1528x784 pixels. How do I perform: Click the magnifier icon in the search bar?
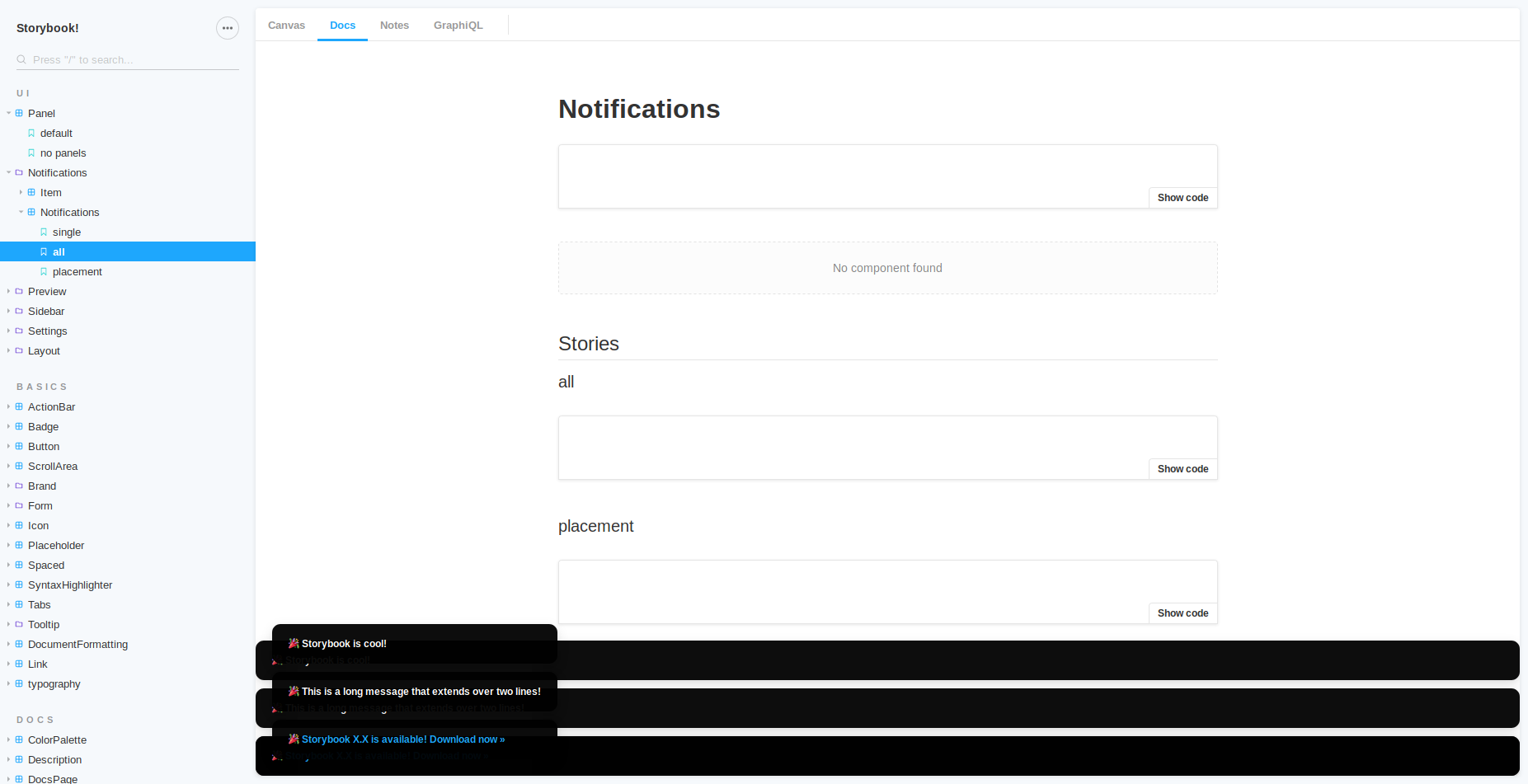click(21, 59)
